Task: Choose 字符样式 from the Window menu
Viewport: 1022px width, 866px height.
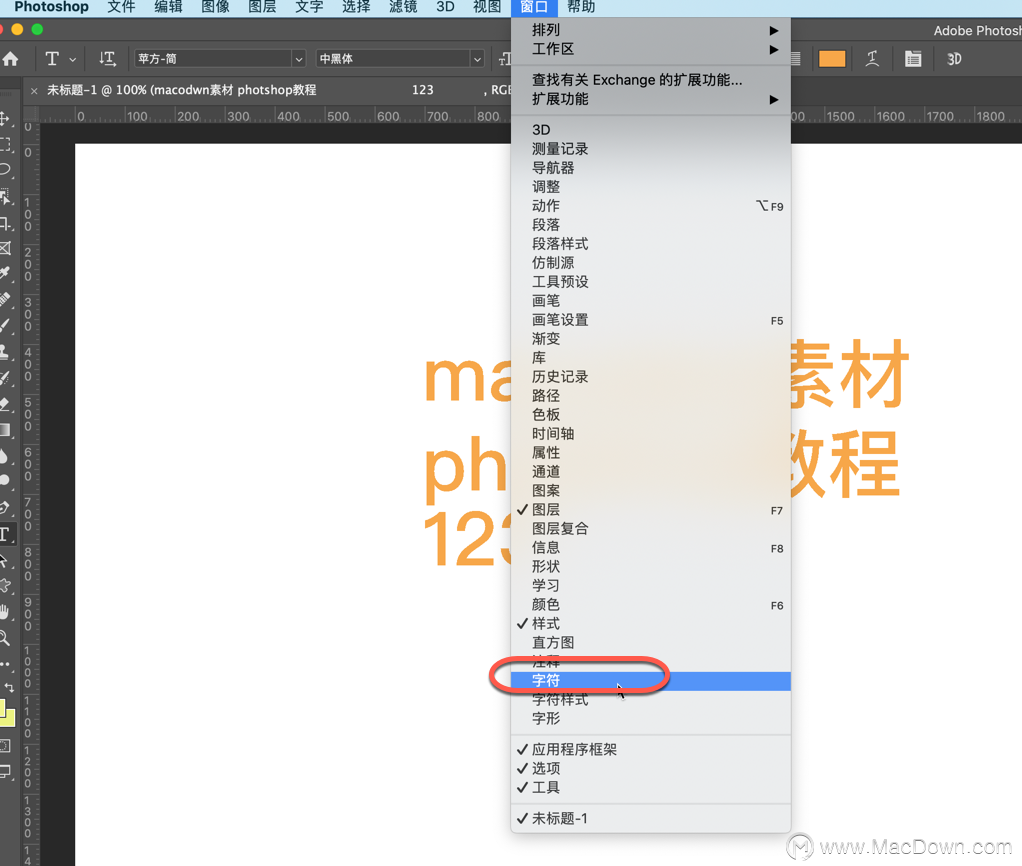Action: tap(650, 700)
